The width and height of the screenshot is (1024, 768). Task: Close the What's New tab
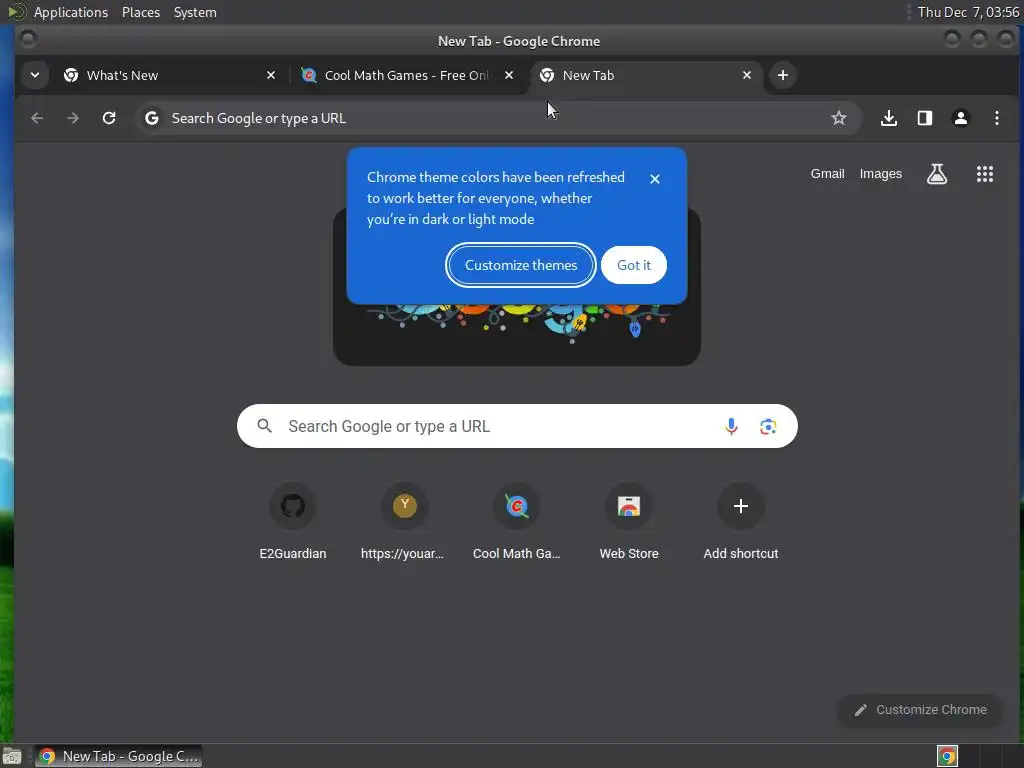[271, 75]
